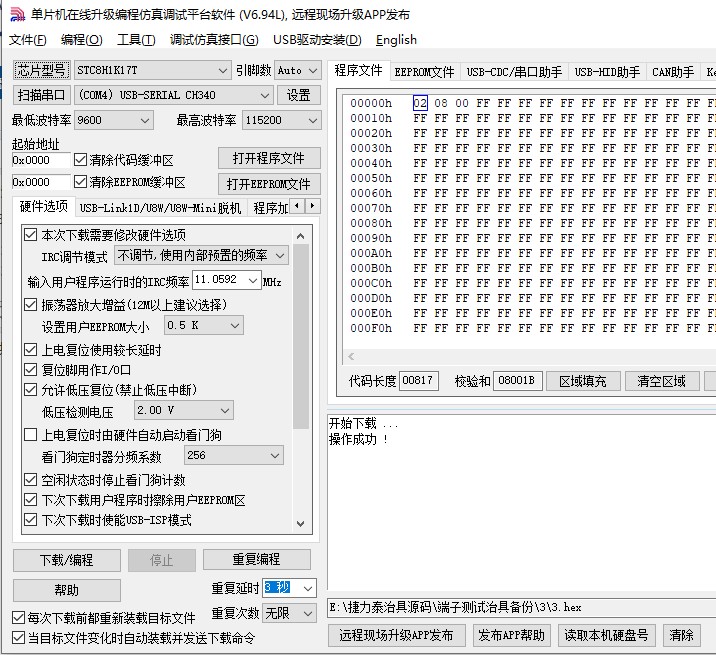
Task: Click the code start address 0x0000 field
Action: (41, 160)
